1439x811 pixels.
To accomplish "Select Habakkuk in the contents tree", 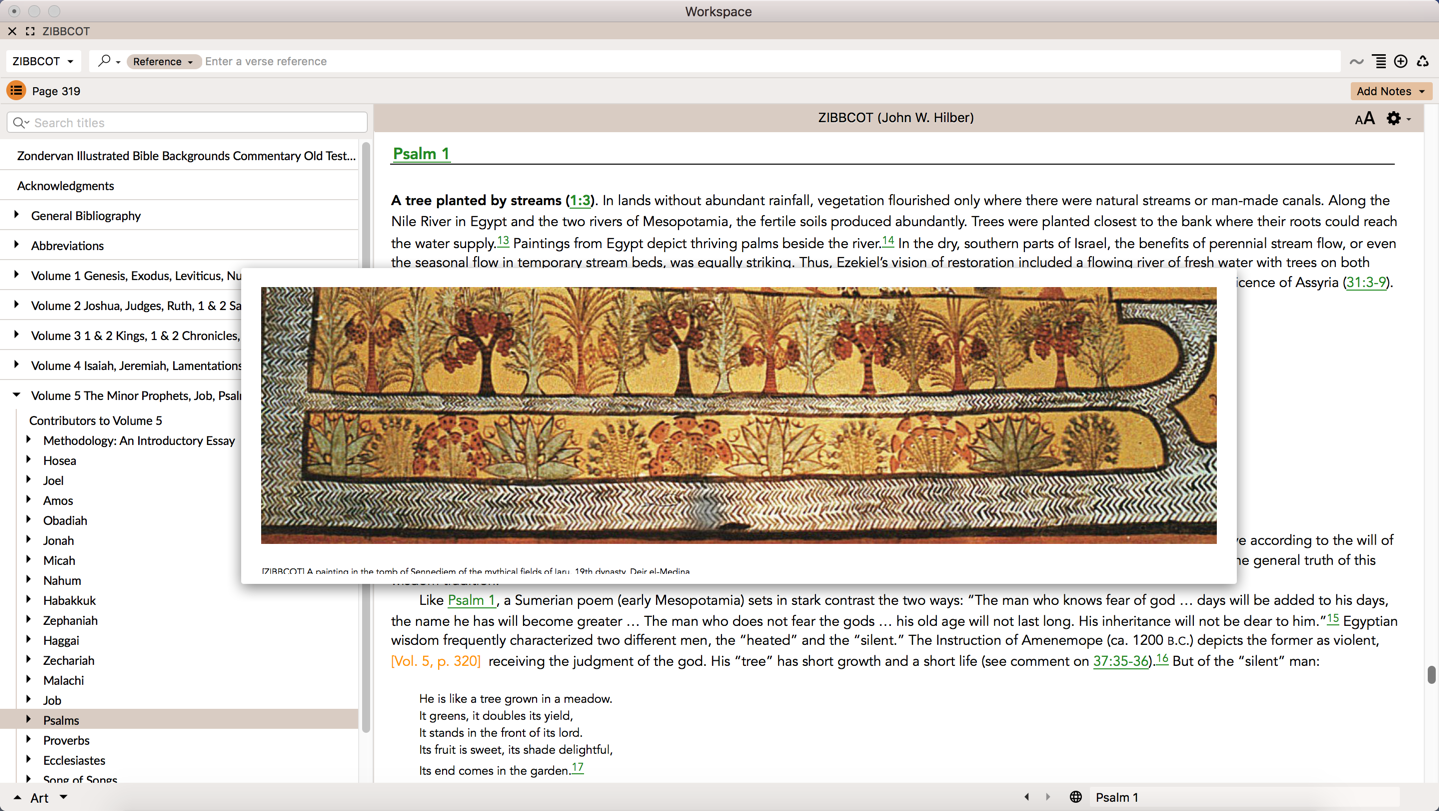I will [x=69, y=601].
